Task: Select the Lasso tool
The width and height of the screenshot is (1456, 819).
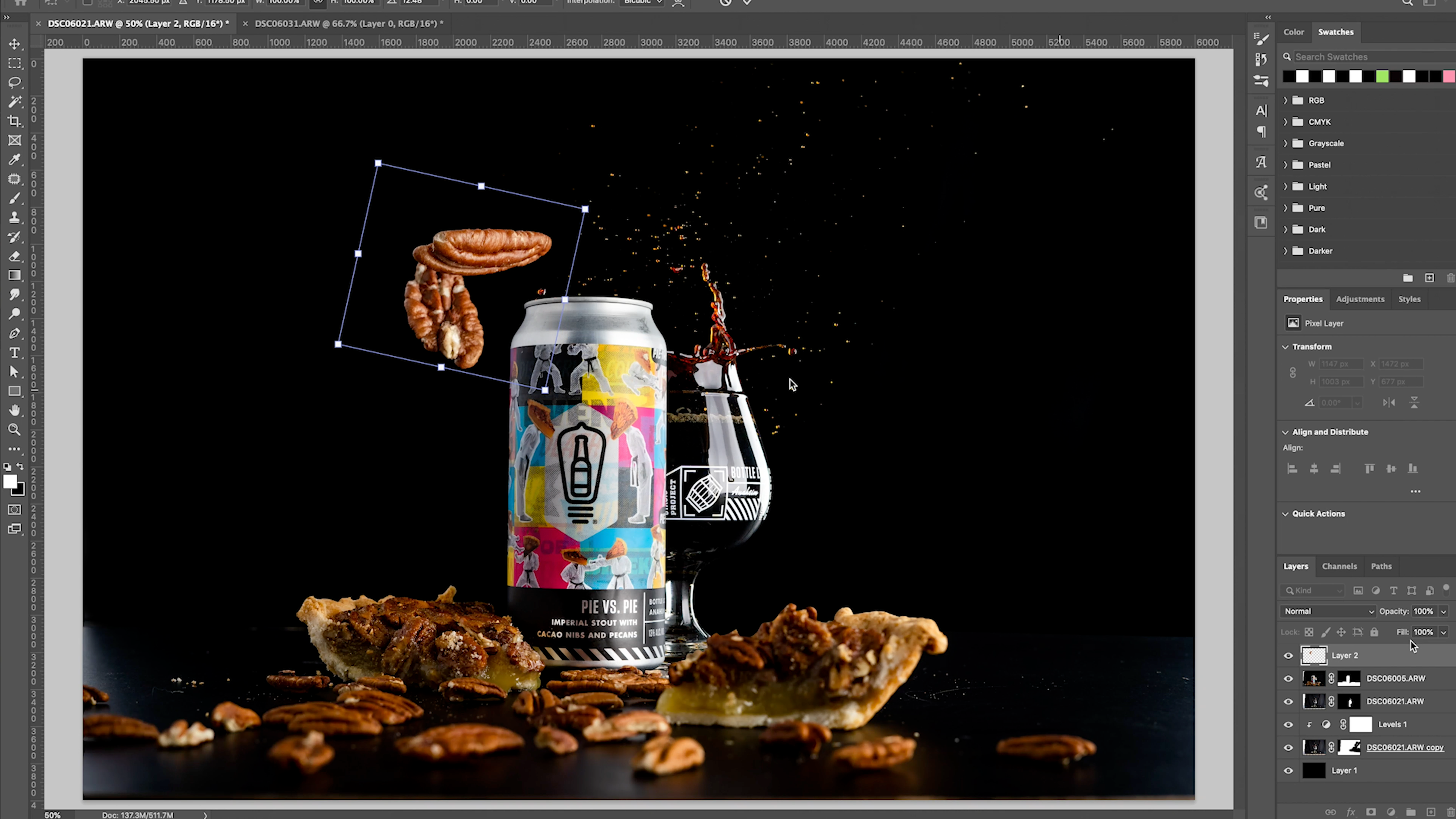Action: point(15,83)
